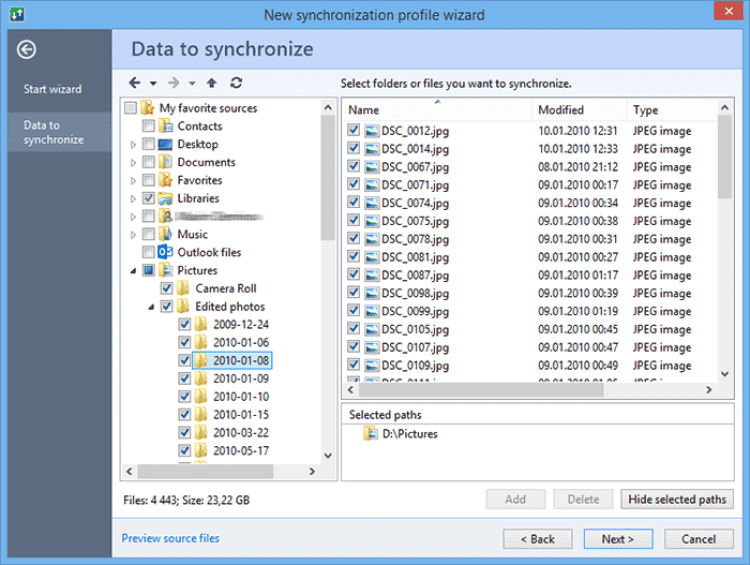Screen dimensions: 750x565
Task: Check the Contacts checkbox
Action: click(x=148, y=126)
